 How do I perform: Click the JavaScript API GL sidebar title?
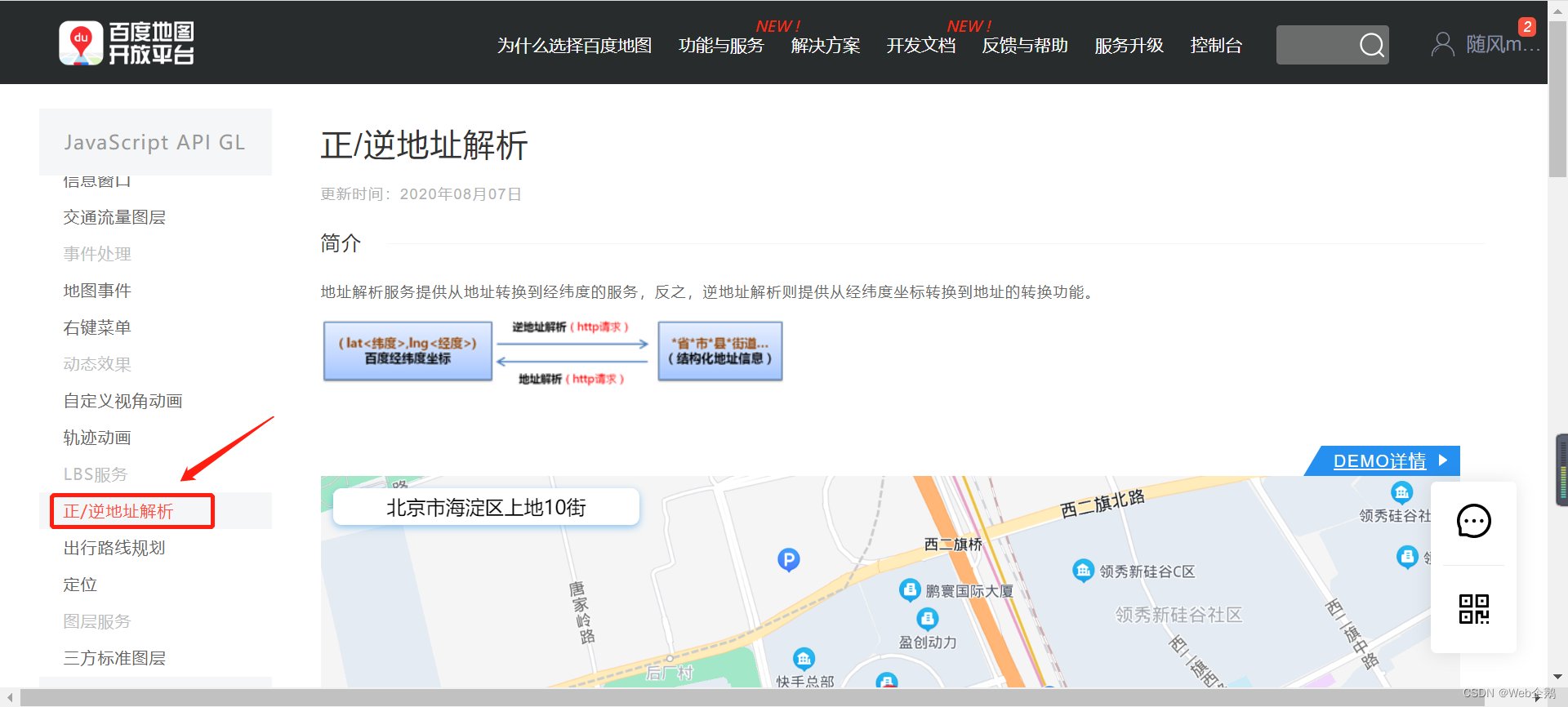coord(154,142)
